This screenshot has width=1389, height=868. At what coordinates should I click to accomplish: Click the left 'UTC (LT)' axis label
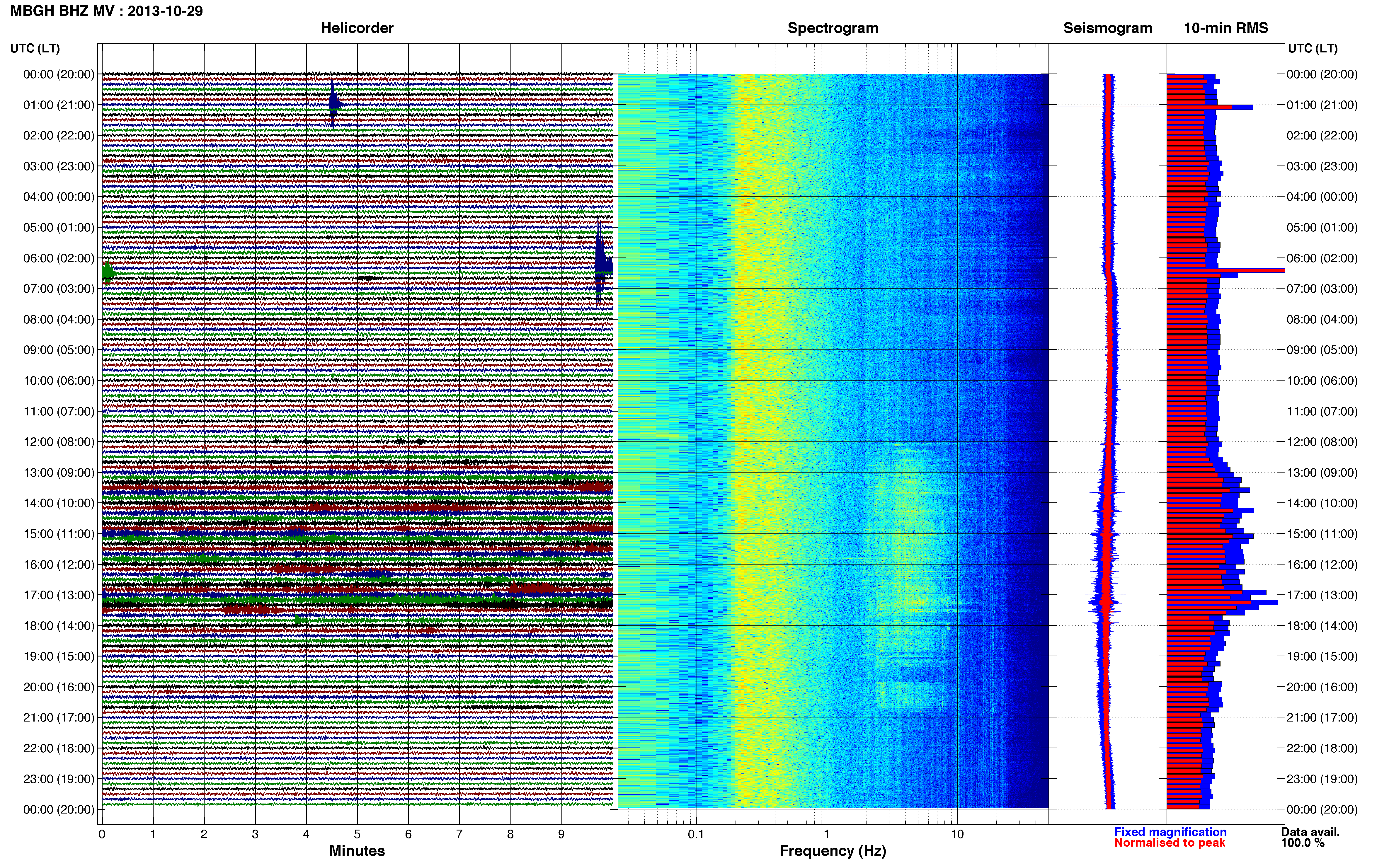(35, 48)
